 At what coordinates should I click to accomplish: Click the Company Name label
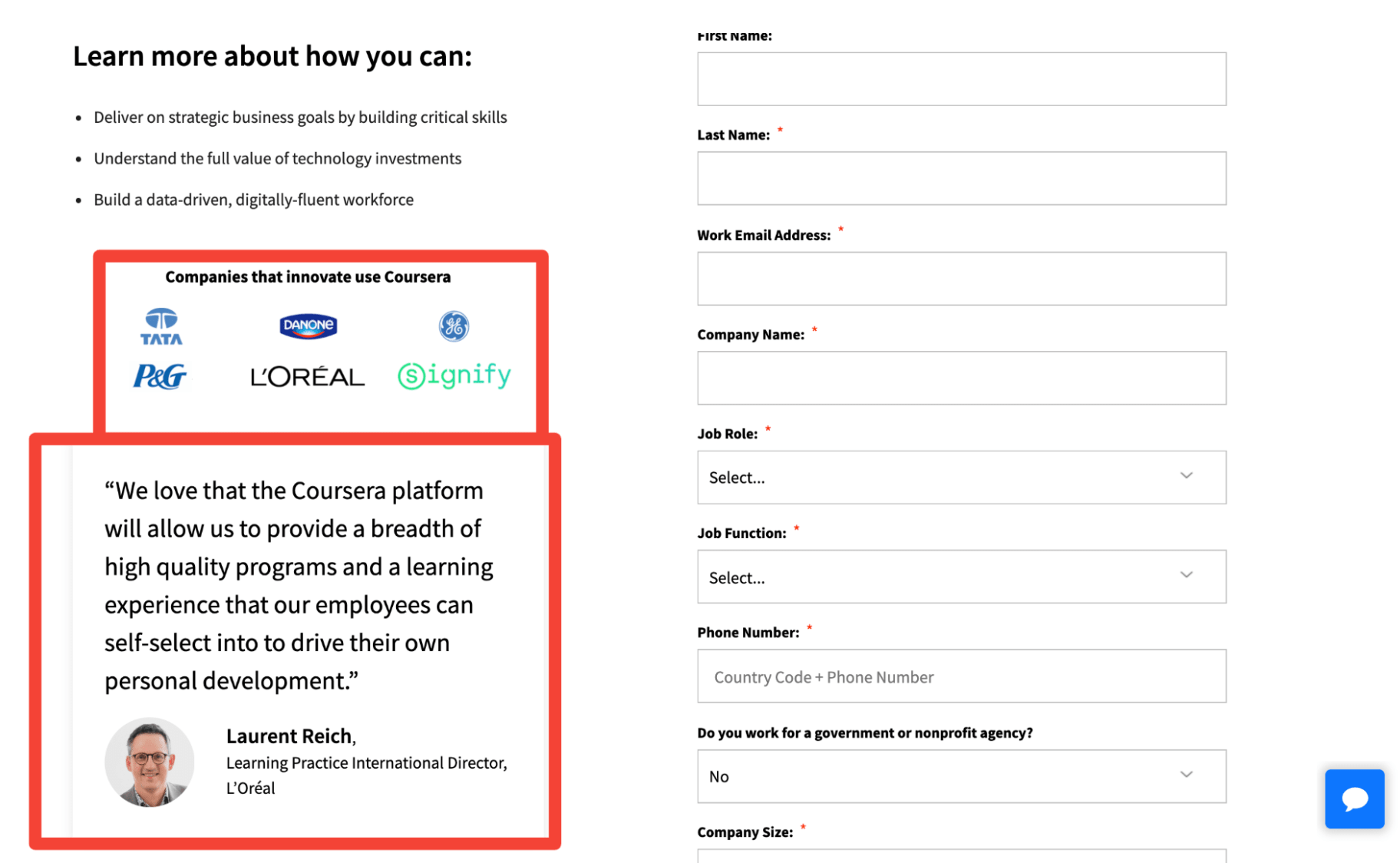(x=751, y=335)
